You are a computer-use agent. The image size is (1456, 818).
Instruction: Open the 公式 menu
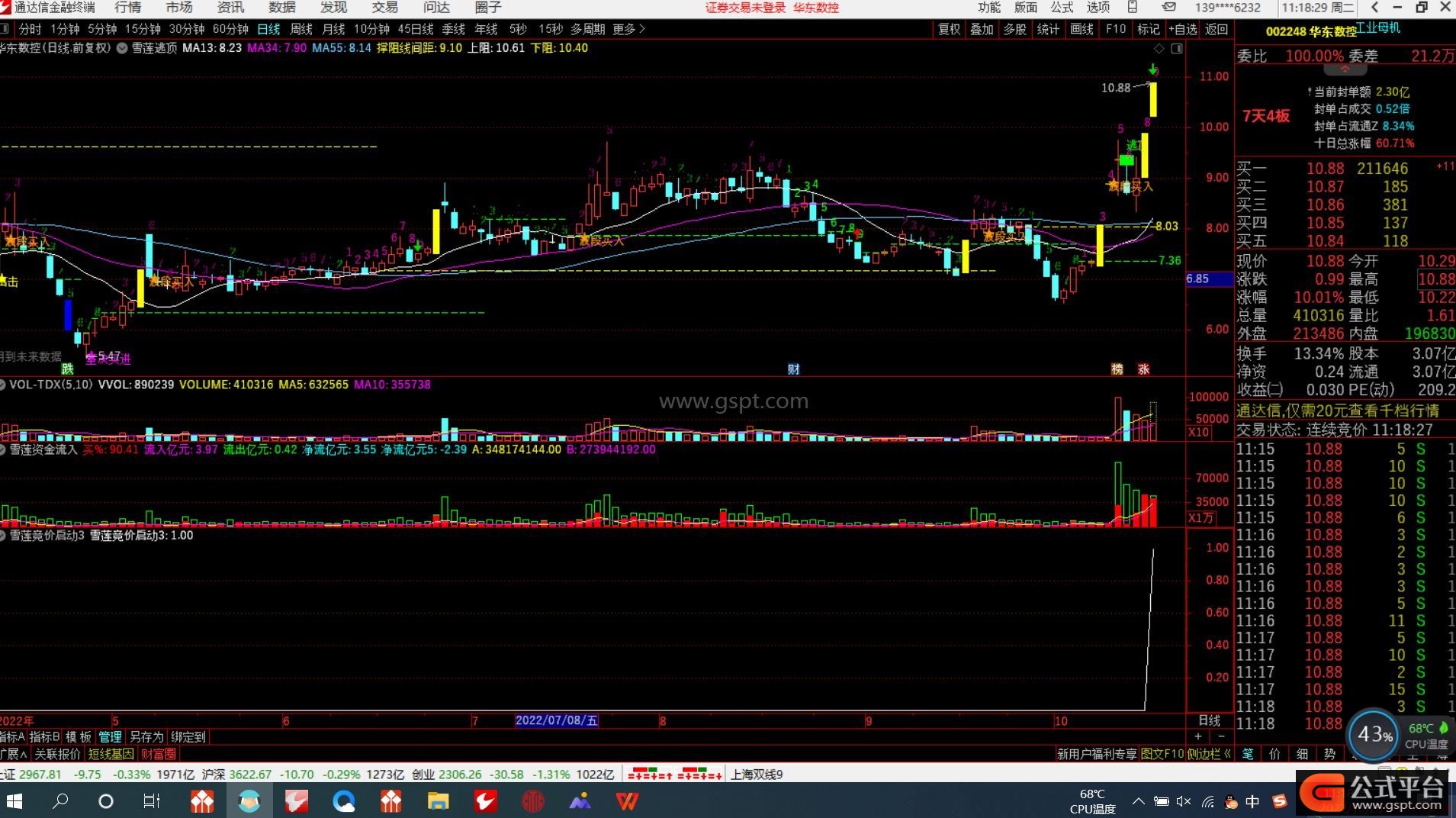click(x=1062, y=8)
